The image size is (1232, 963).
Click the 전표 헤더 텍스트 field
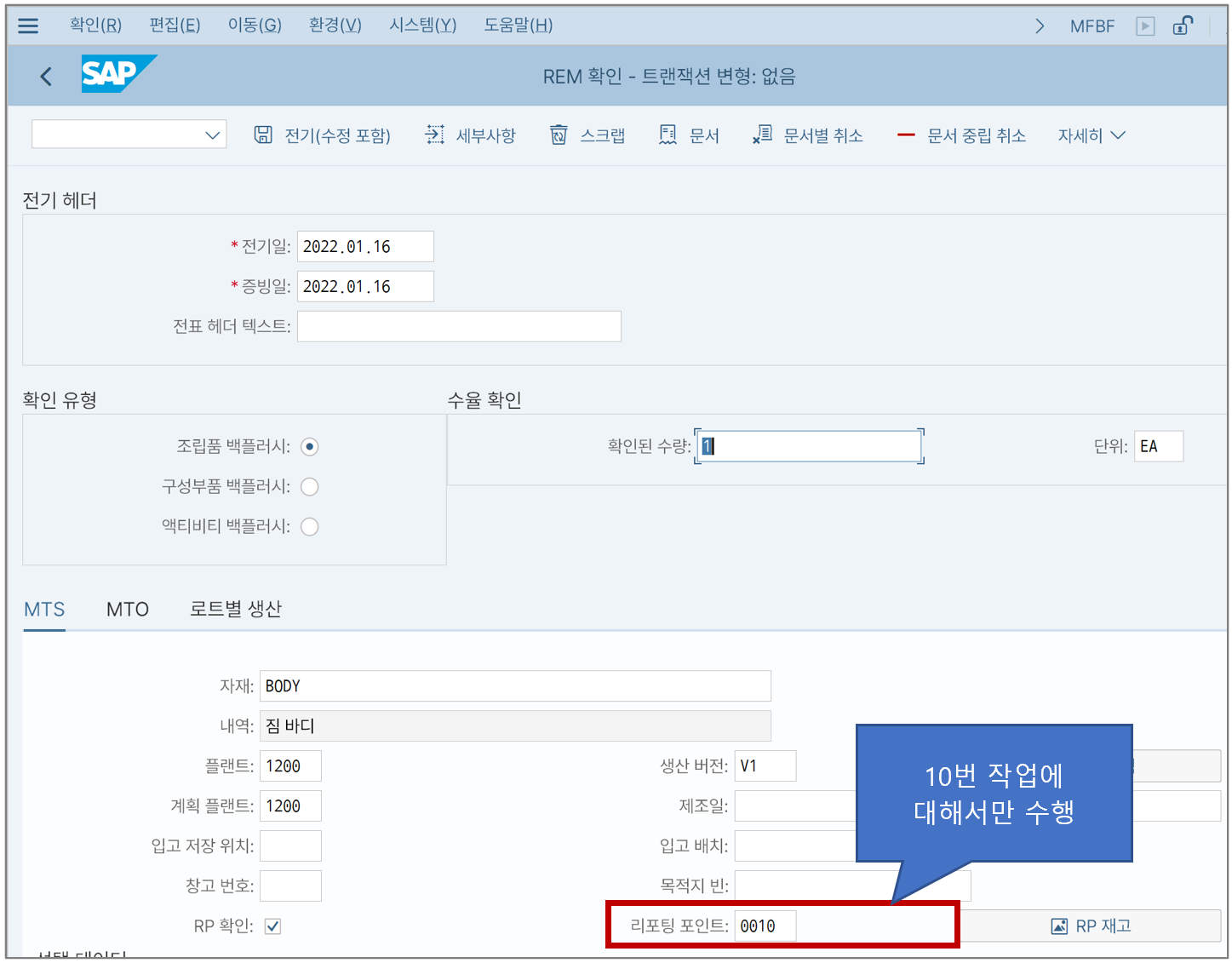[x=459, y=326]
